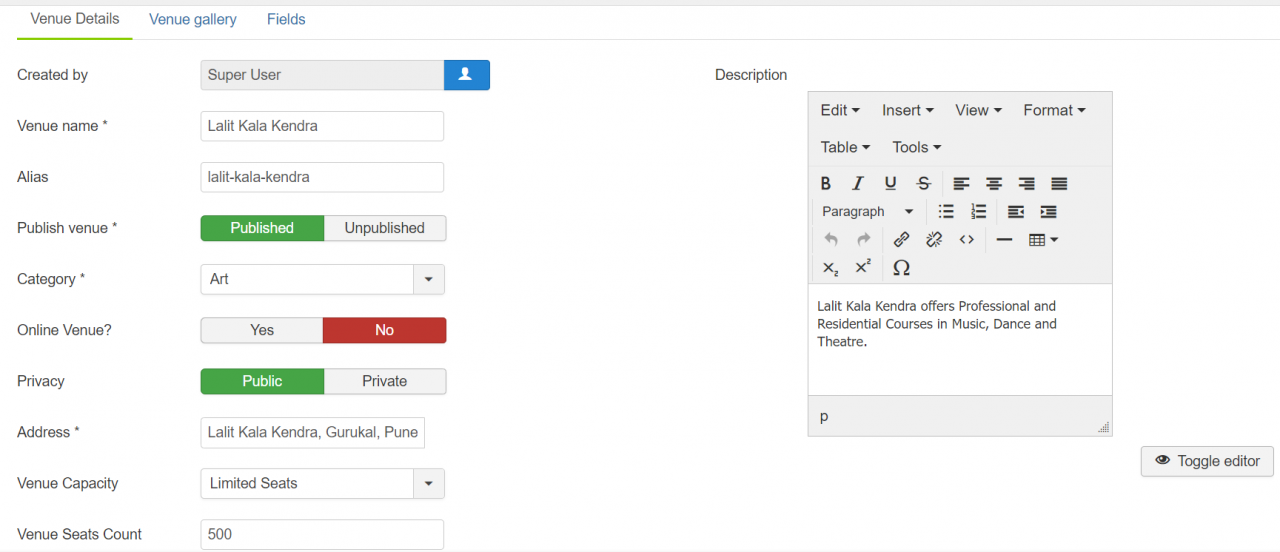Insert special character with the Omega icon
Screen dimensions: 1280x552
click(901, 268)
